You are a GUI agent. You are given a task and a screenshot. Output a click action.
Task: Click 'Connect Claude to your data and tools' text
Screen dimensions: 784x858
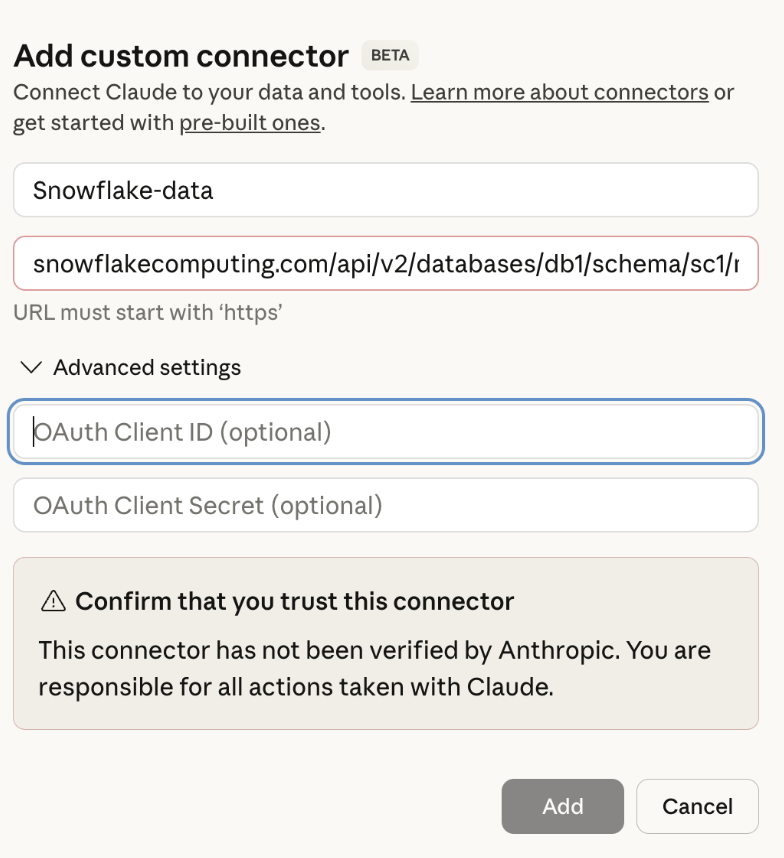(x=208, y=93)
